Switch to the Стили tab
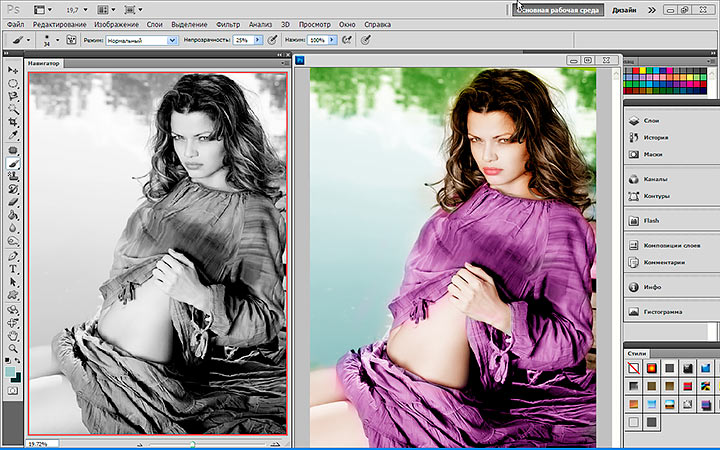 coord(636,353)
